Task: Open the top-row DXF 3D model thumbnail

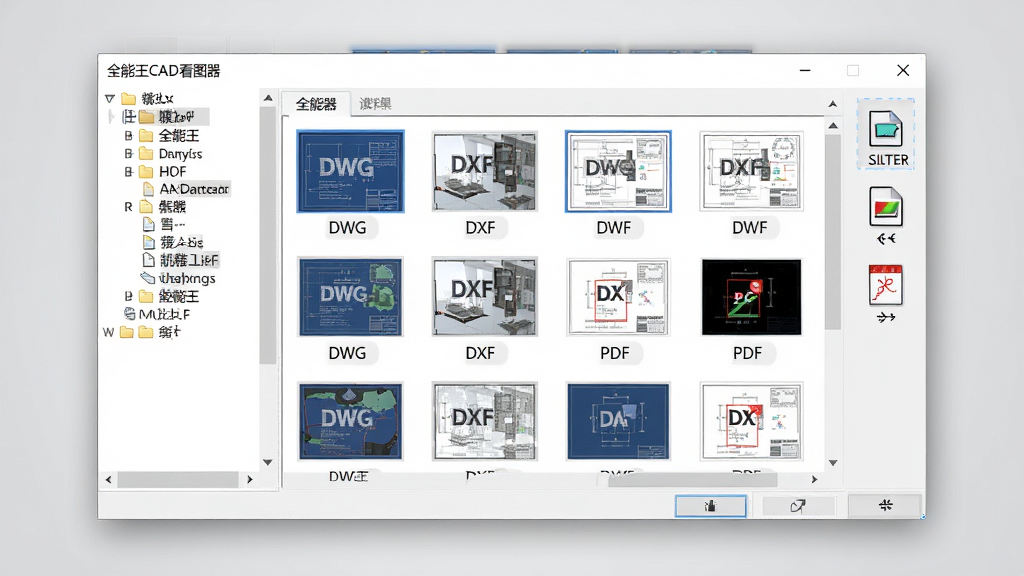Action: point(485,171)
